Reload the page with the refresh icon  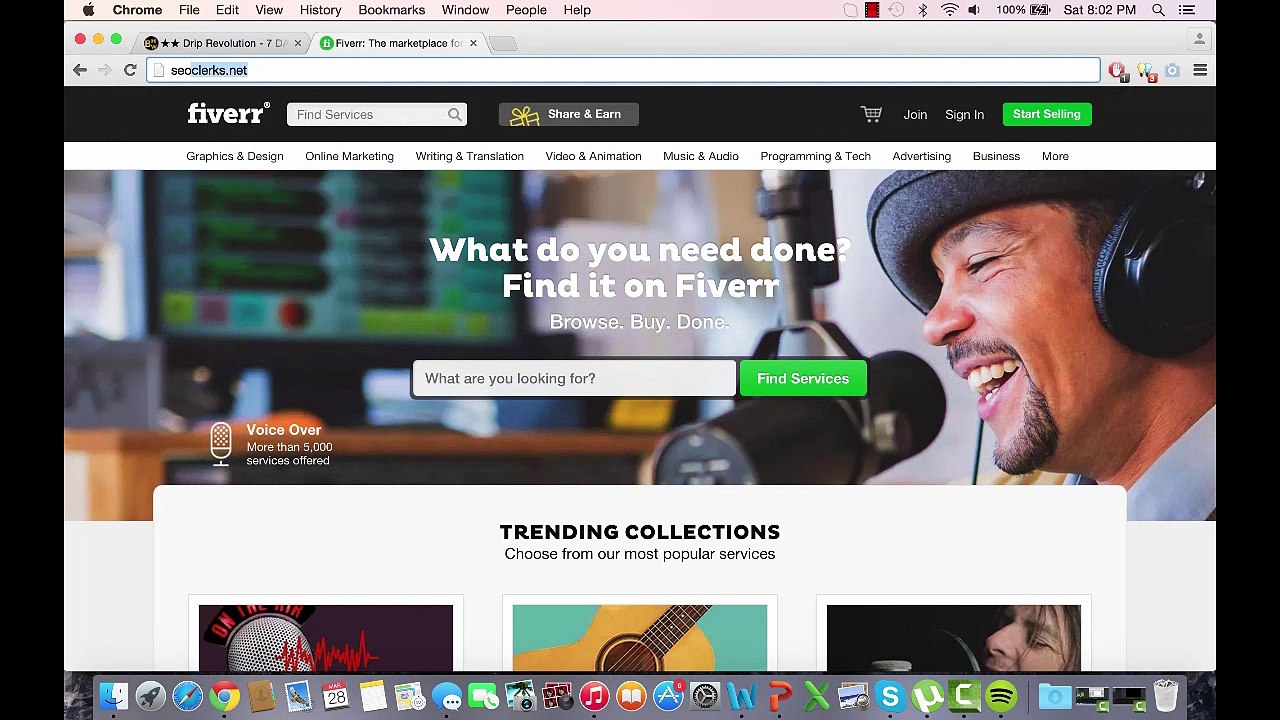[x=130, y=70]
